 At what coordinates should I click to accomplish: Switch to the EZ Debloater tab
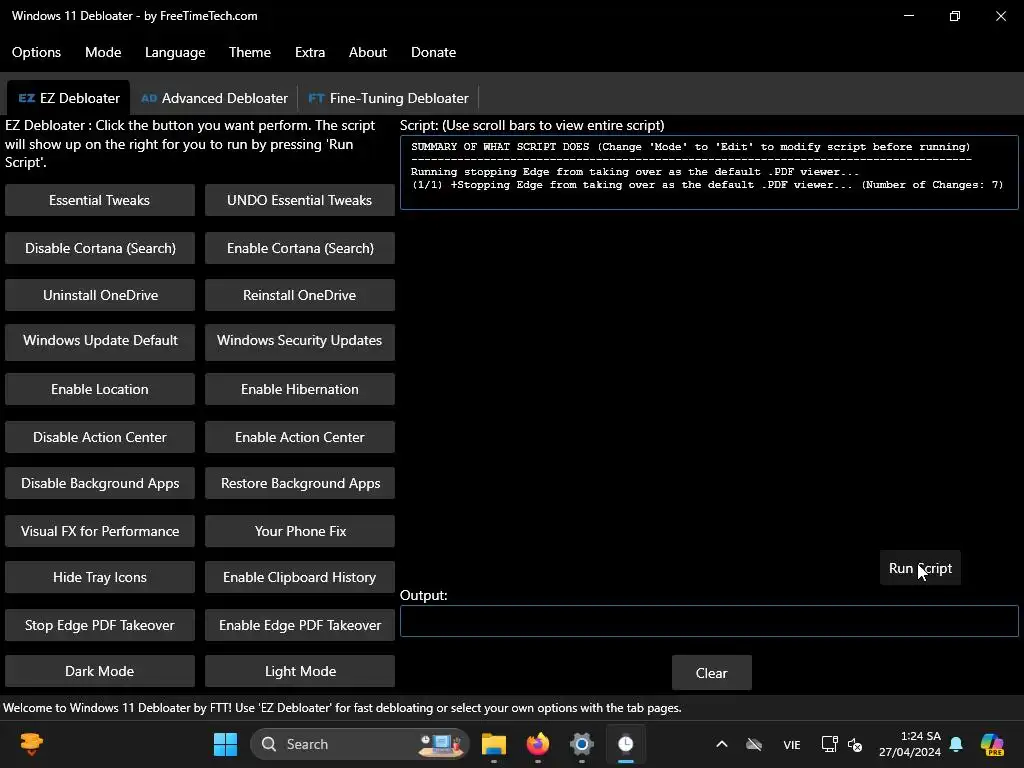coord(69,98)
